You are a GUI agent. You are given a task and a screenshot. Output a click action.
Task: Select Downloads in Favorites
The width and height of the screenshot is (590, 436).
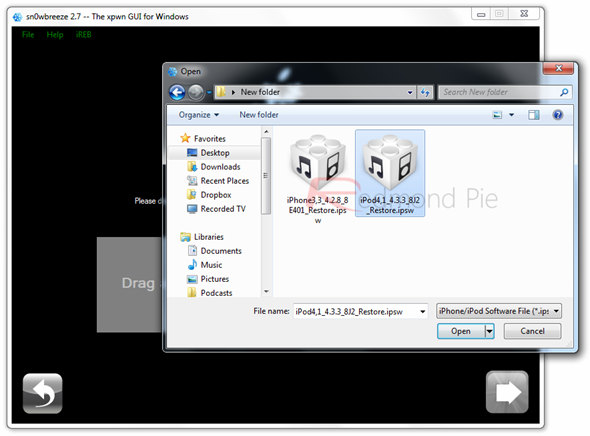213,167
